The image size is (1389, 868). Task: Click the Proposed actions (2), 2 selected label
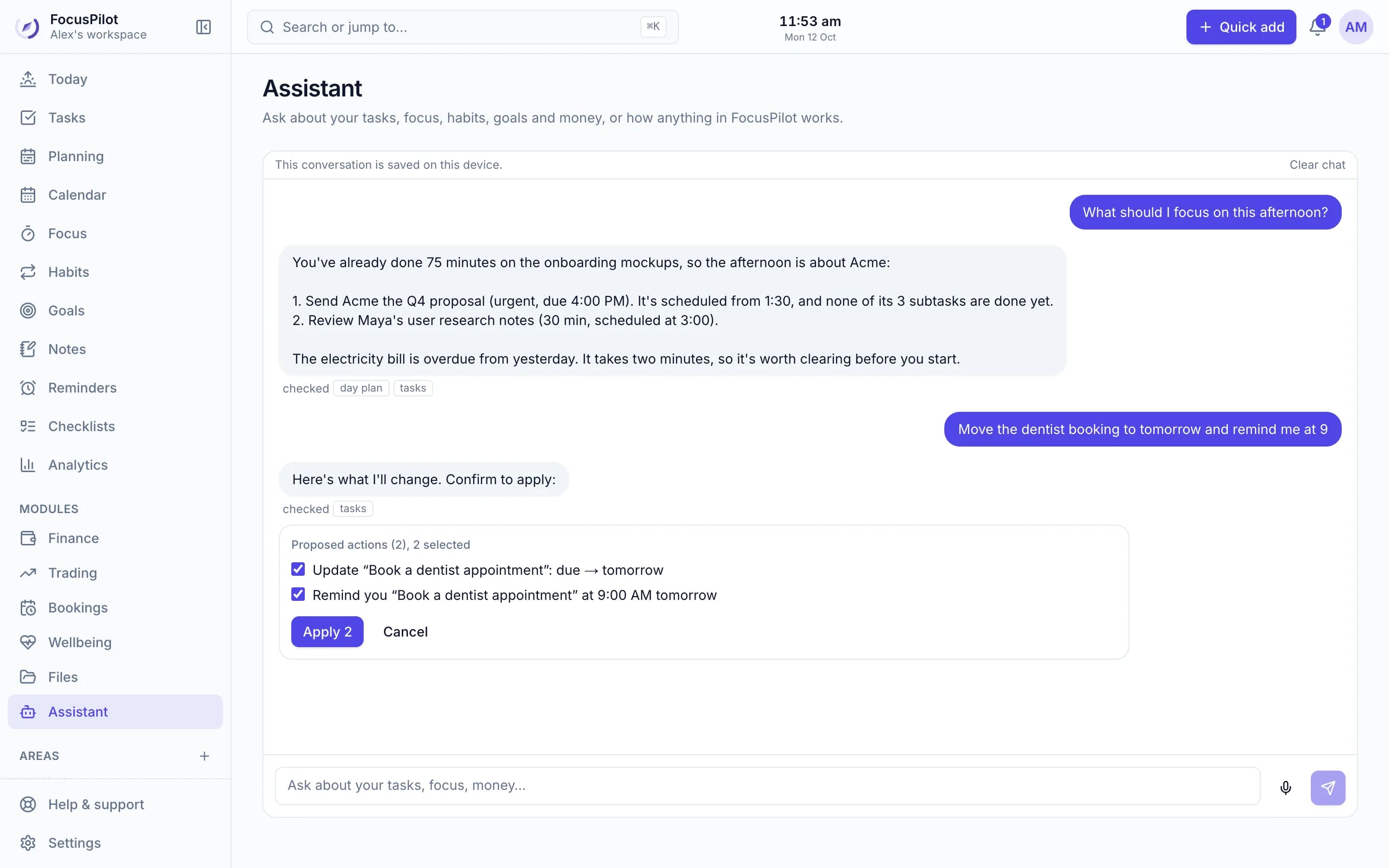point(381,545)
